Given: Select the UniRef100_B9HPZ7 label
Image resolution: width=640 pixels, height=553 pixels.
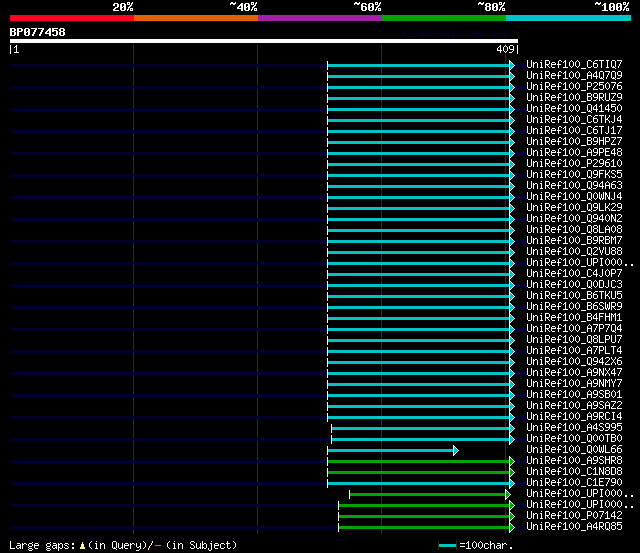Looking at the screenshot, I should click(x=574, y=142).
